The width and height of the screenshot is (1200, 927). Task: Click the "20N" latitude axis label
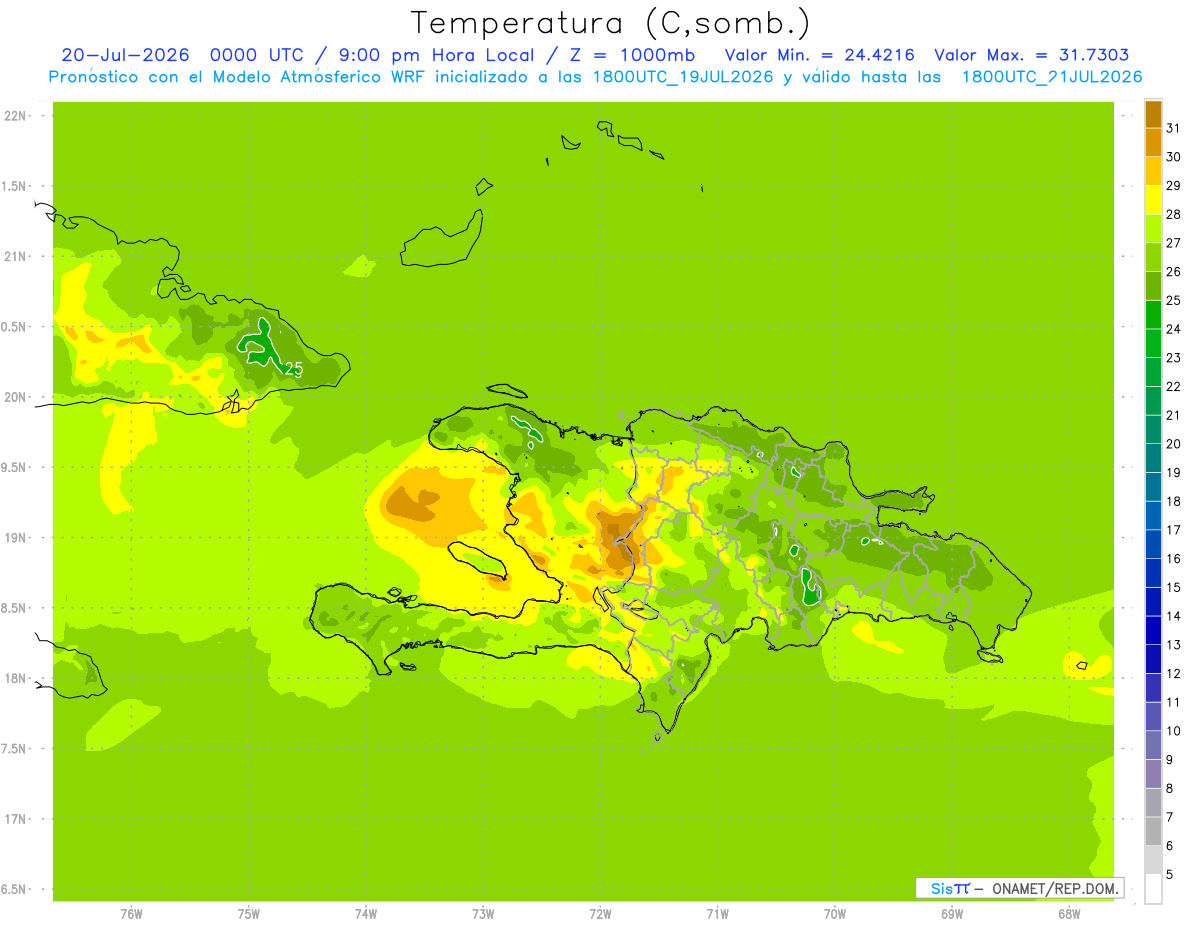pyautogui.click(x=16, y=397)
